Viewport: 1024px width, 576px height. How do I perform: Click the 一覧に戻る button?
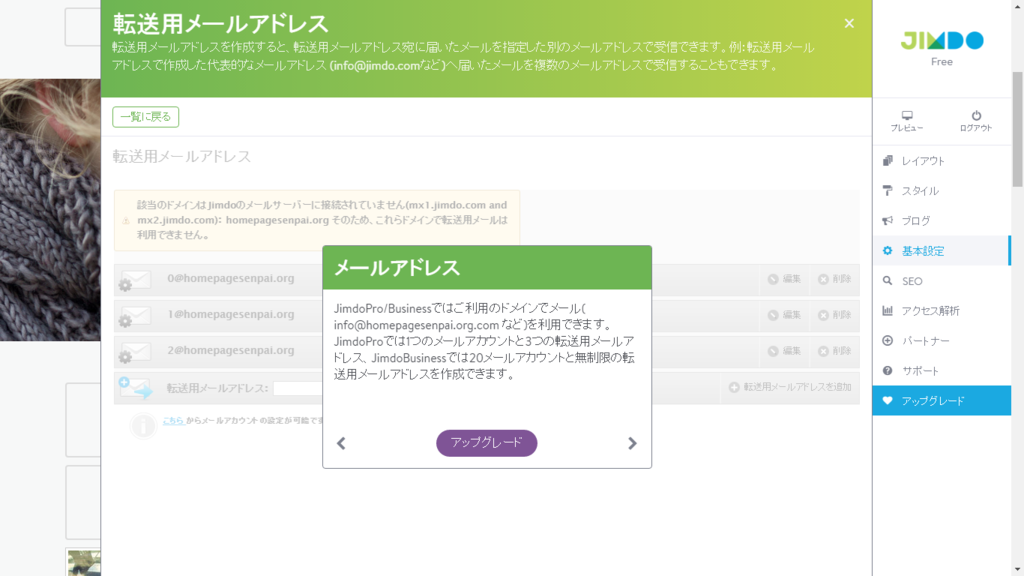[146, 117]
